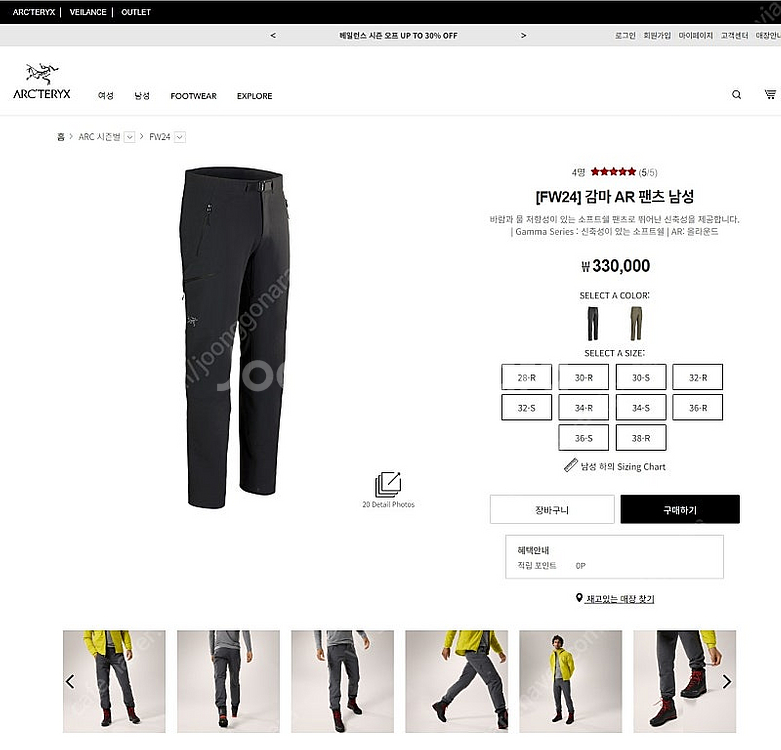Expand the ARC 시즌별 breadcrumb dropdown
781x750 pixels.
pos(130,137)
